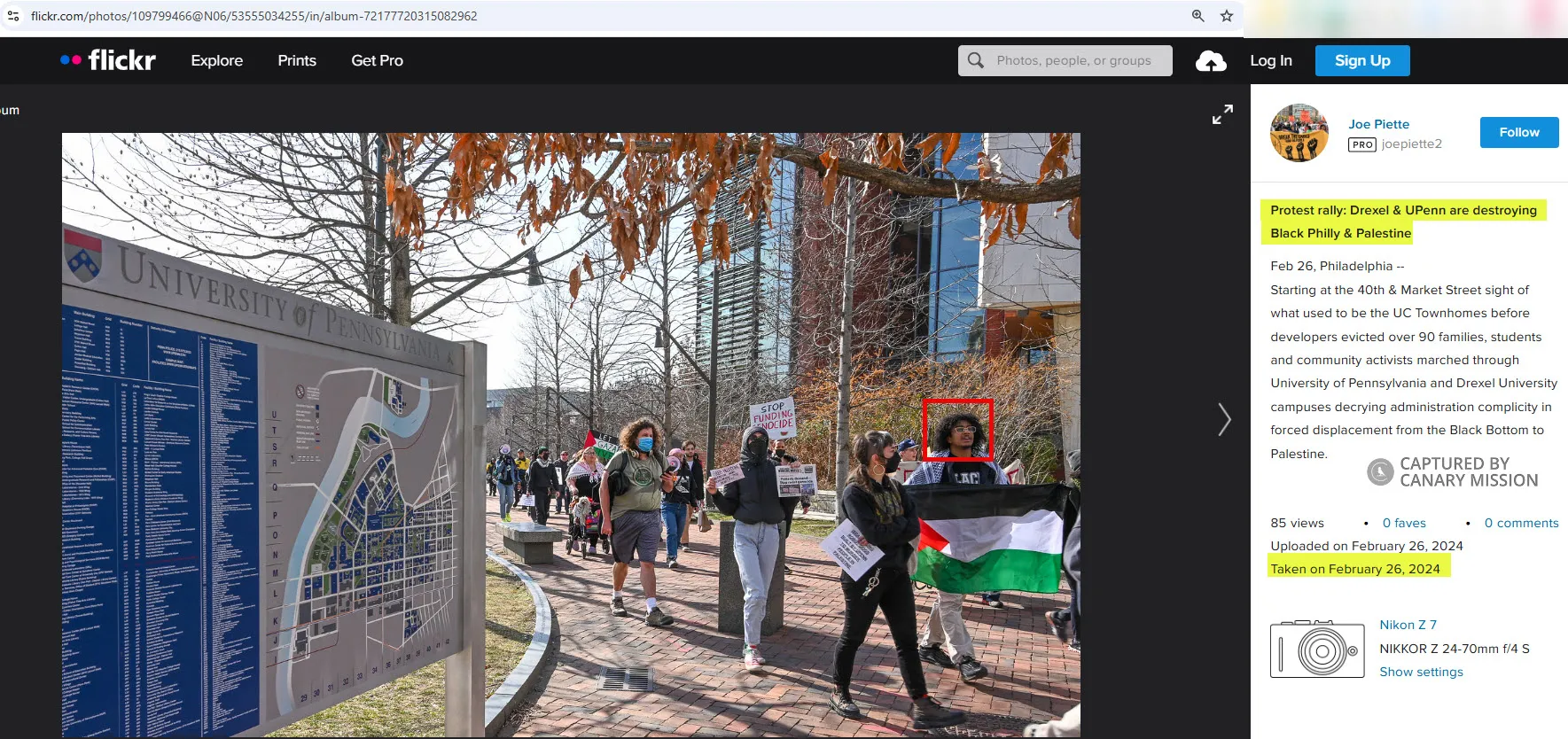The height and width of the screenshot is (739, 1568).
Task: Open the Flickr logo home link
Action: tap(108, 60)
